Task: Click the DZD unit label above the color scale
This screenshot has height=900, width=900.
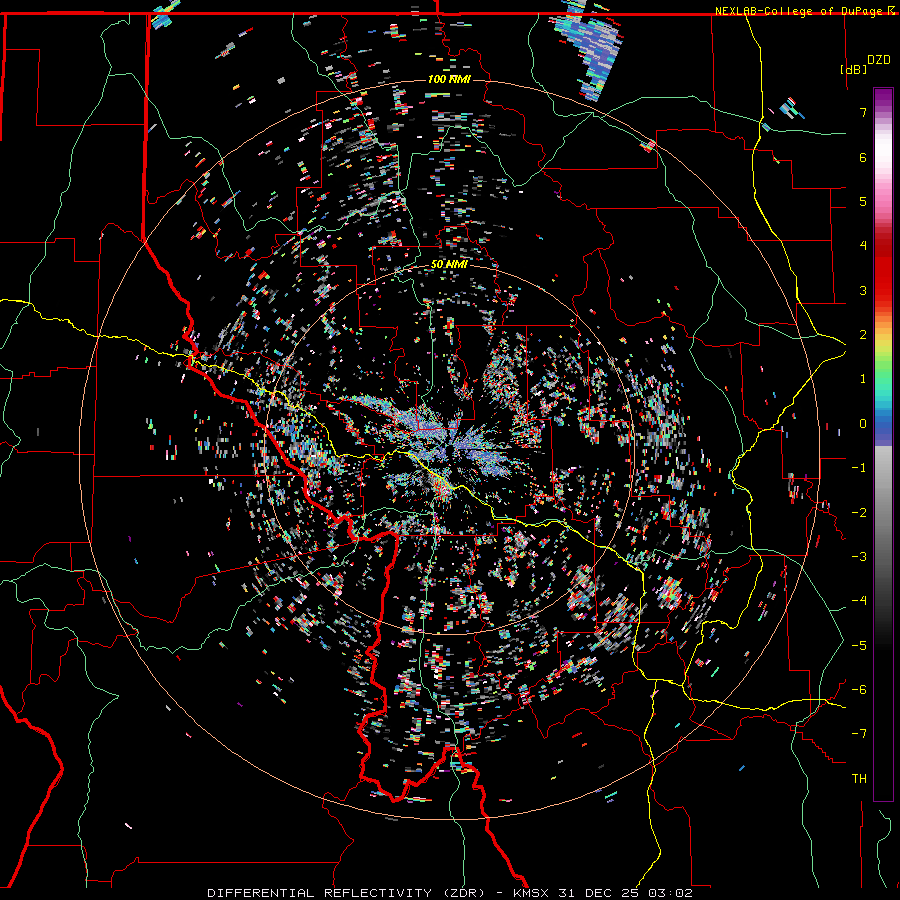Action: tap(879, 60)
